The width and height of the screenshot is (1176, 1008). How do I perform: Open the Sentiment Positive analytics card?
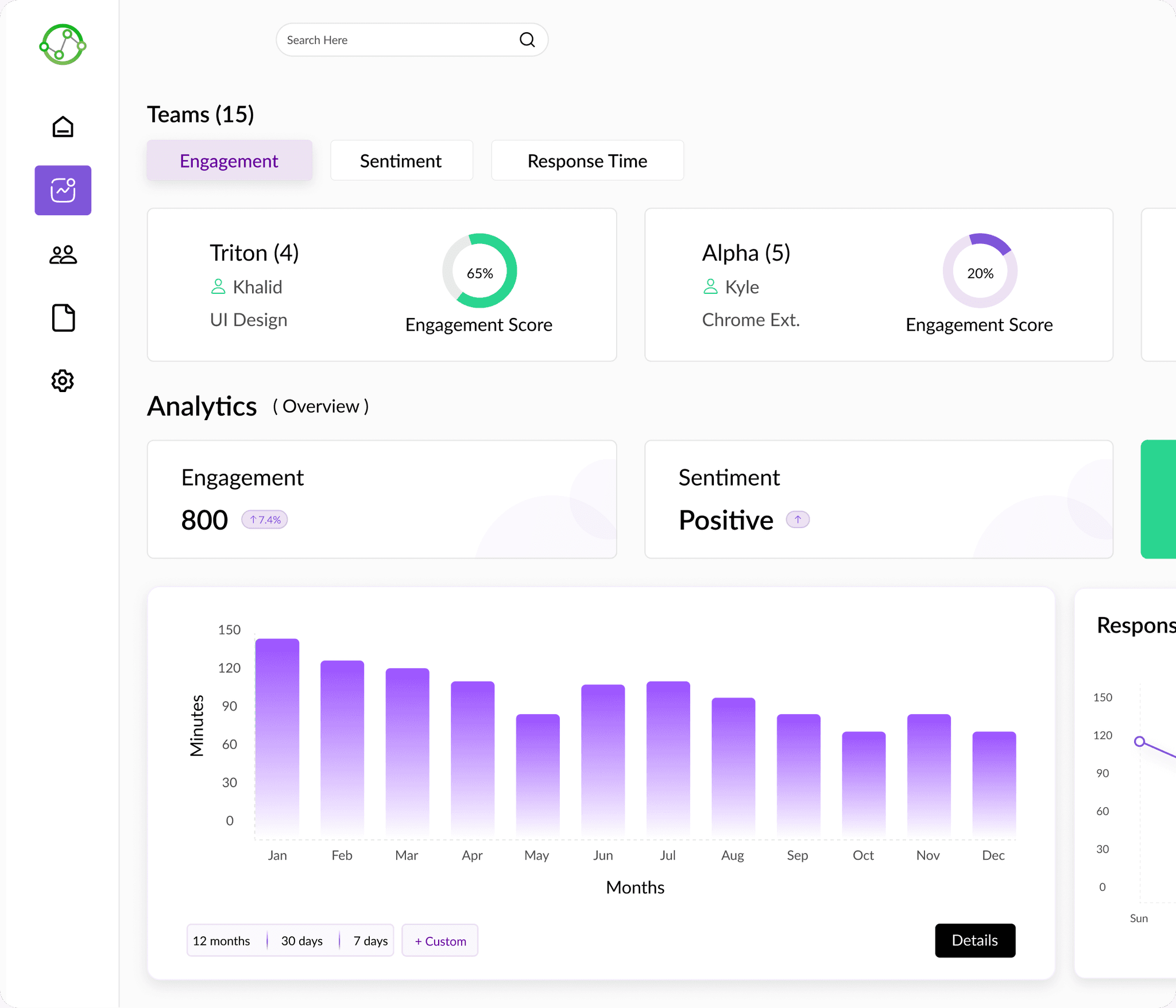point(879,499)
